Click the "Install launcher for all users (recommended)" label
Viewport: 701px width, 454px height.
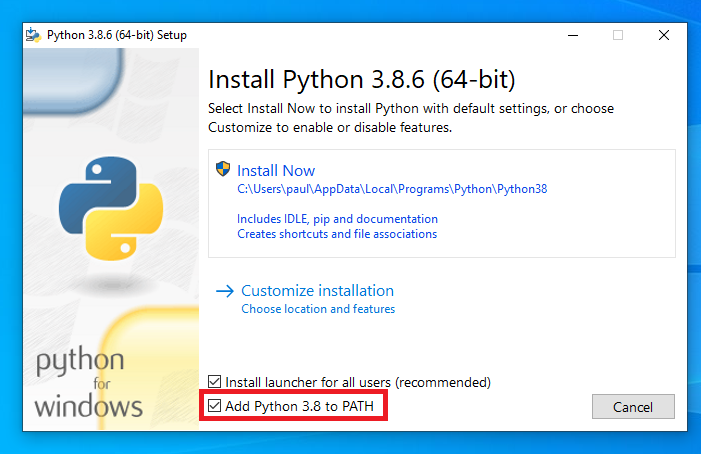click(x=358, y=382)
